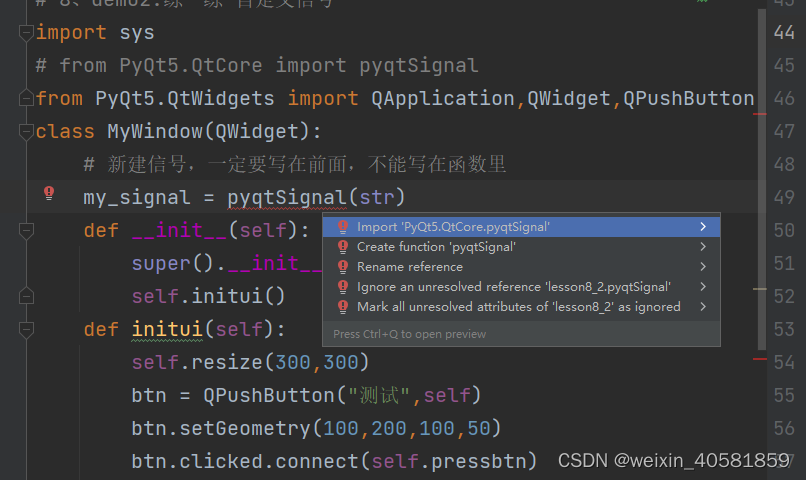Fold the initui method definition

[x=26, y=329]
